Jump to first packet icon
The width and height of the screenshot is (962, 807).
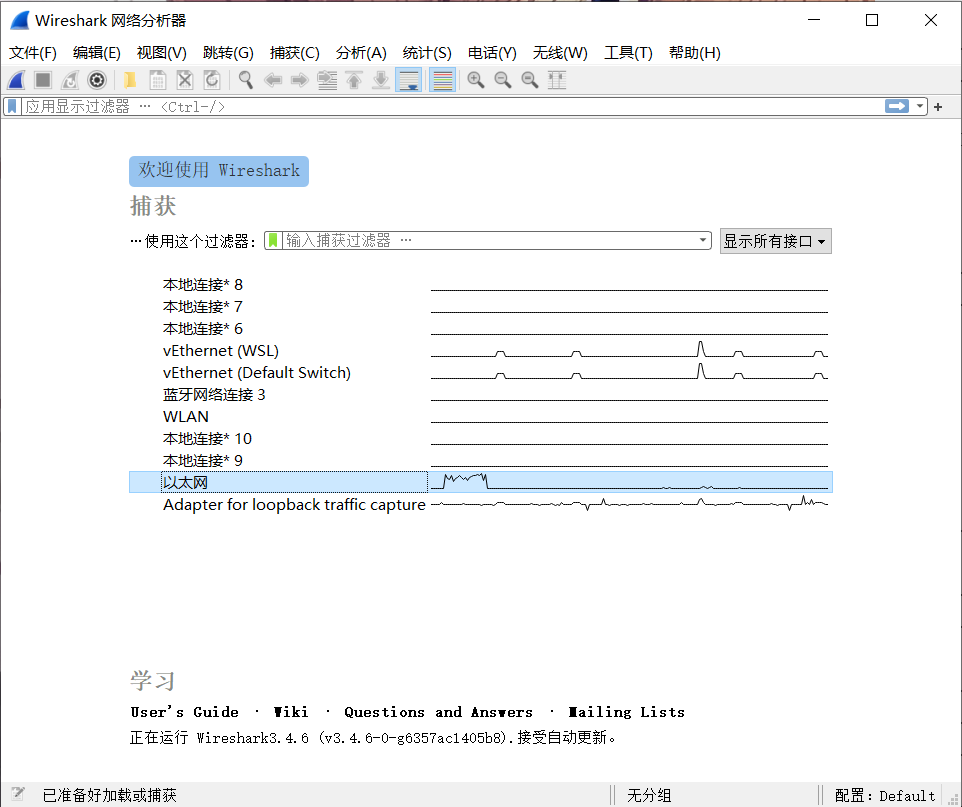click(354, 80)
